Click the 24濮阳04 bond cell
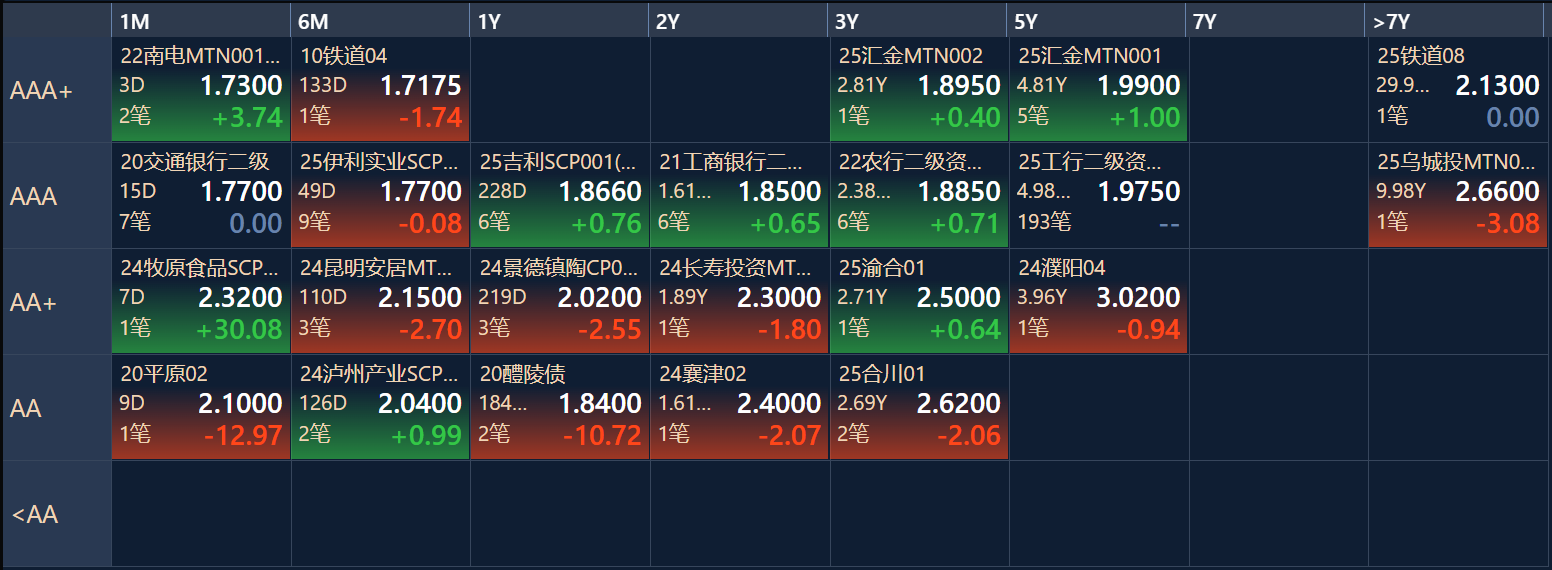 coord(1098,301)
